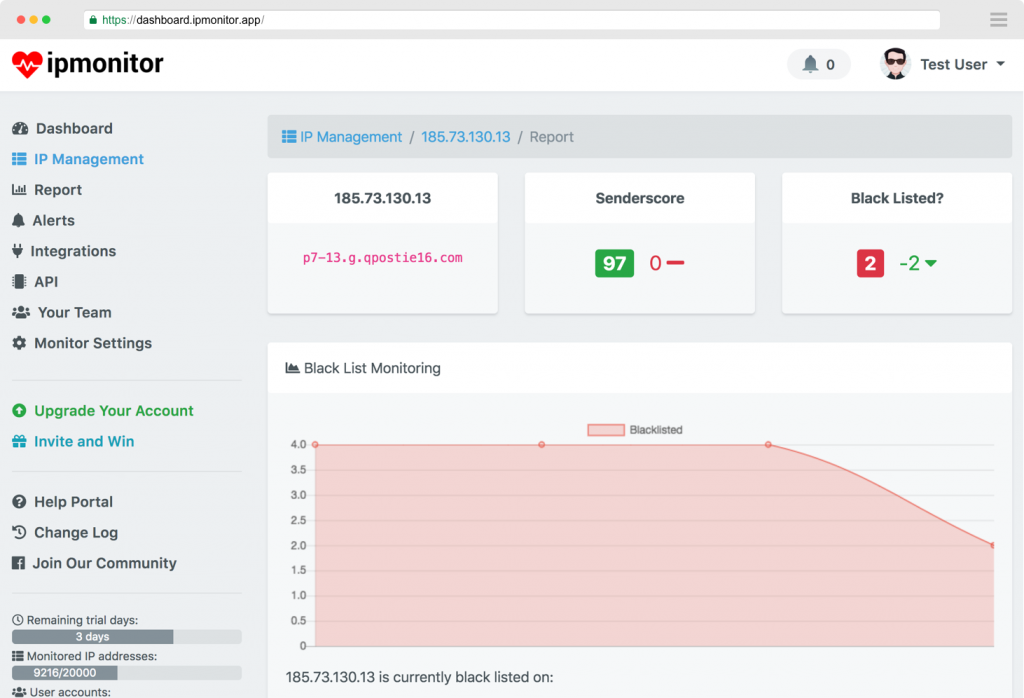Screen dimensions: 1024x698
Task: Expand the Black Listed change indicator
Action: point(919,263)
